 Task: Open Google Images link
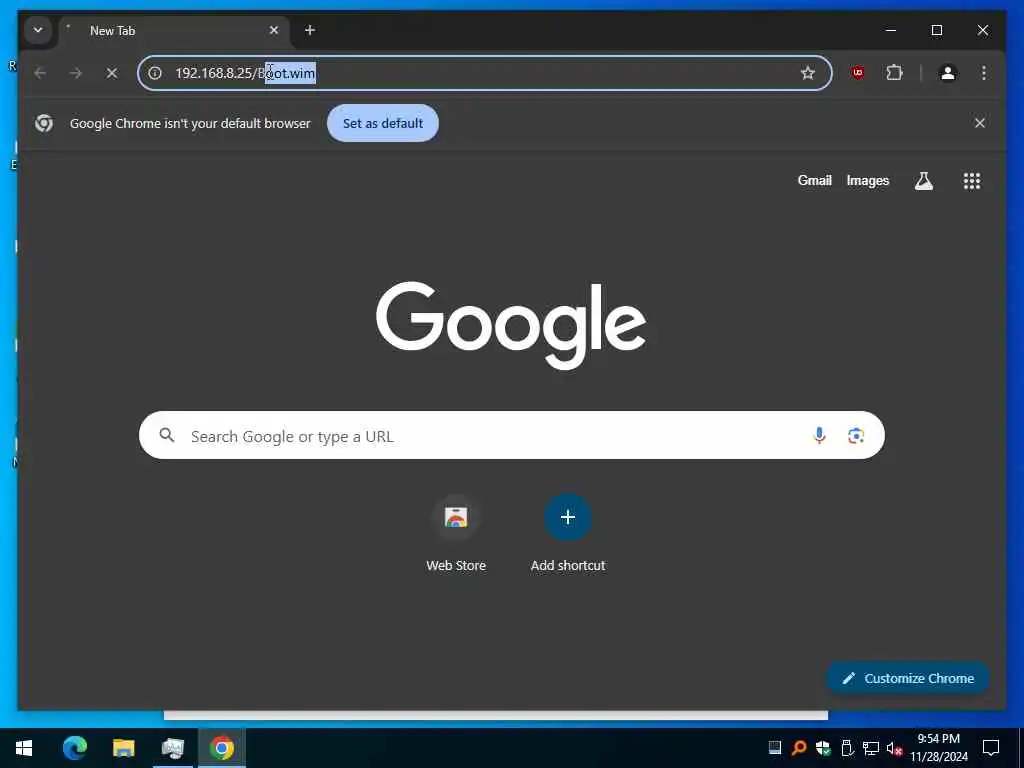coord(867,180)
